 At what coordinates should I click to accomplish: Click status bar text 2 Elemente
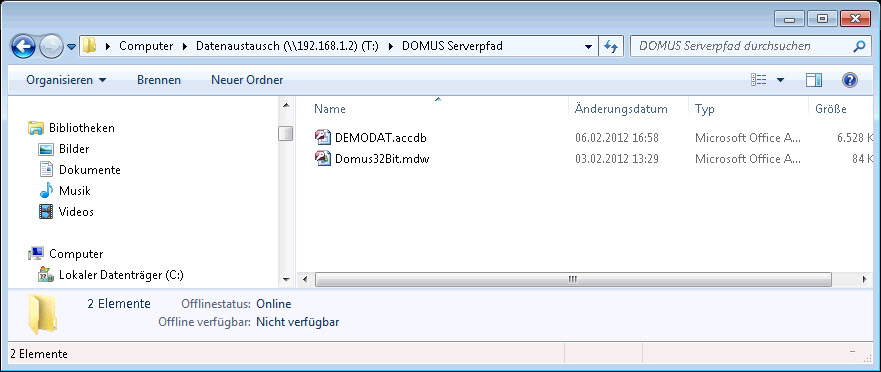39,354
